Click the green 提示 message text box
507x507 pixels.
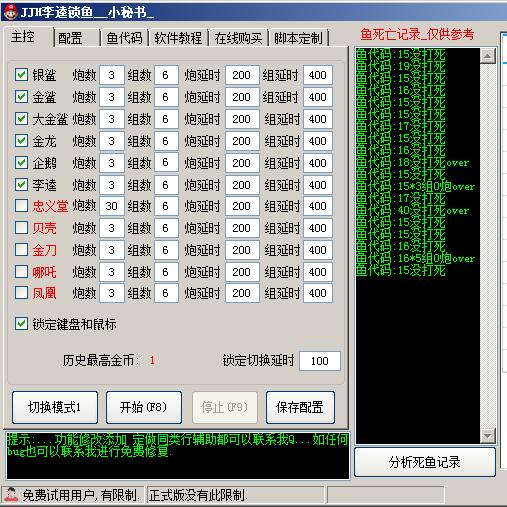pyautogui.click(x=178, y=455)
